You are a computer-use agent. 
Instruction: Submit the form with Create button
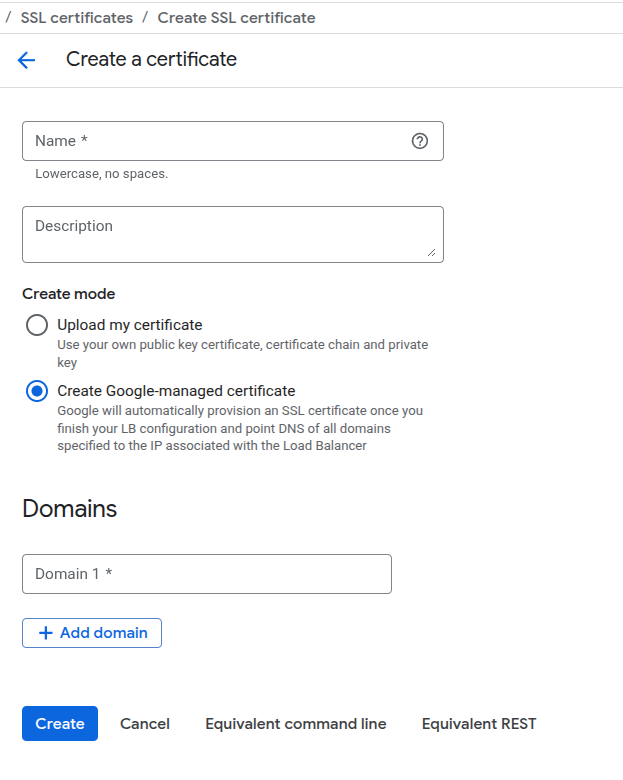(60, 723)
